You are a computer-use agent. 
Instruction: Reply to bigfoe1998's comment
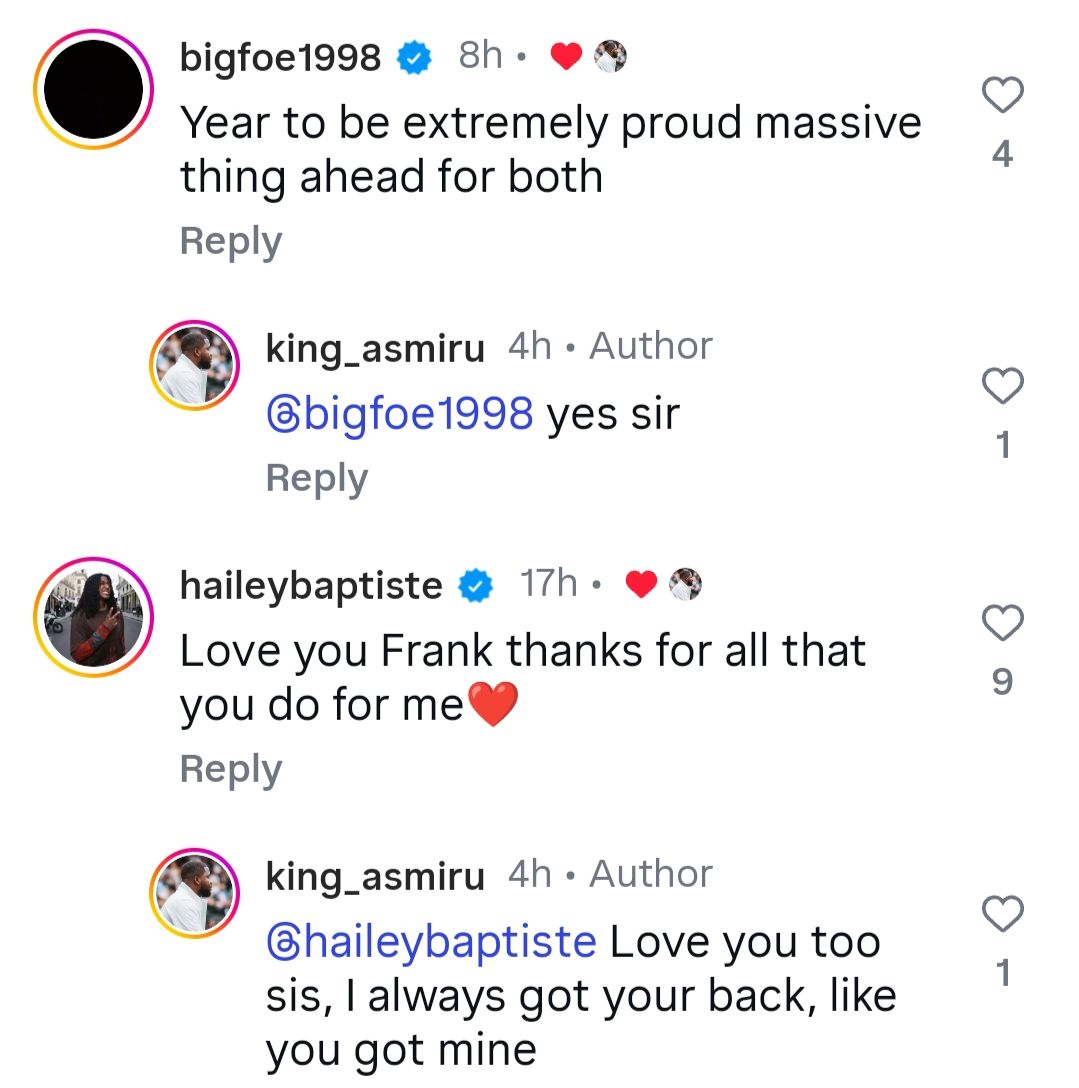pos(229,240)
